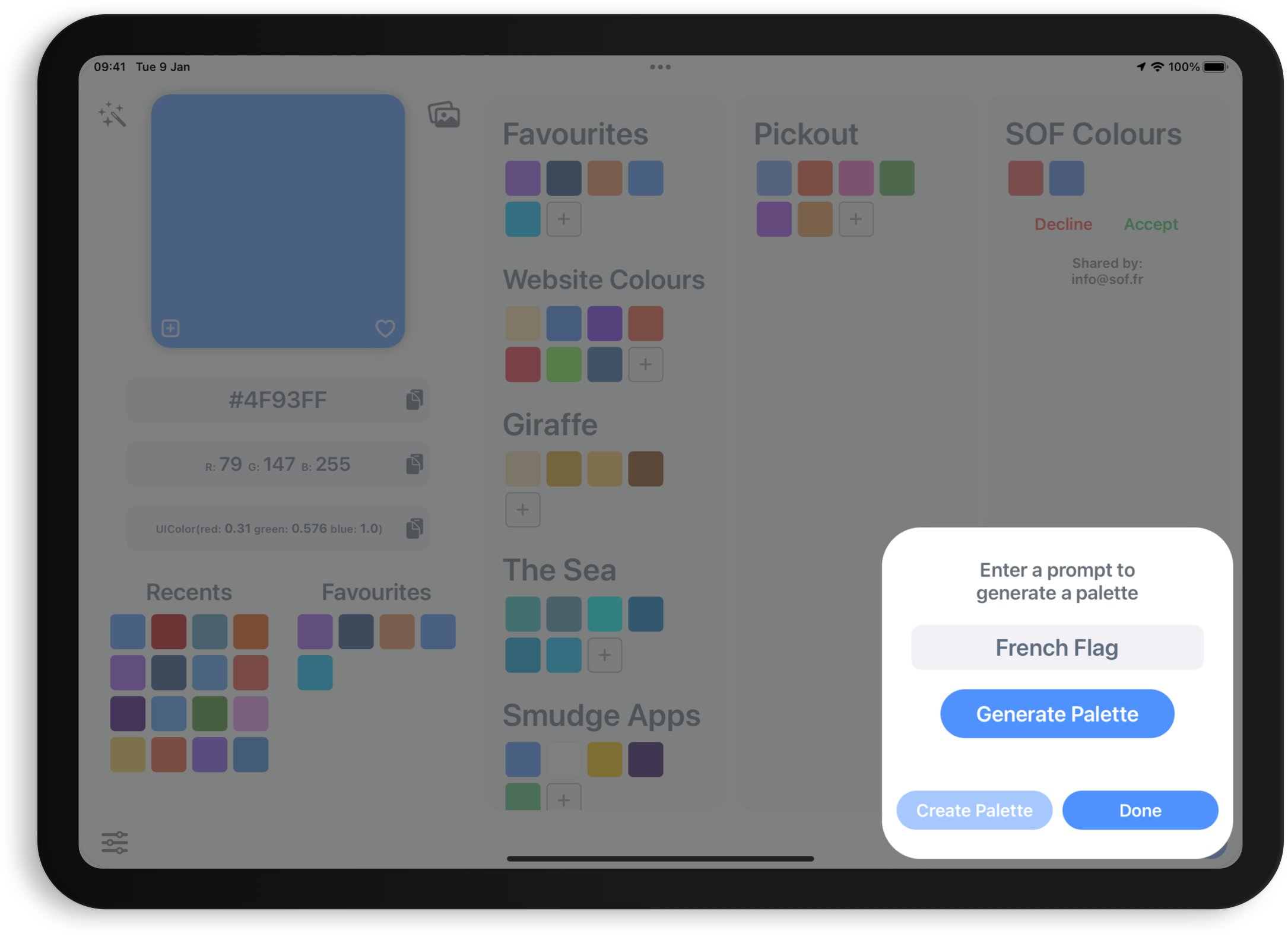Viewport: 1288px width, 937px height.
Task: Pick the dark brown swatch in Giraffe
Action: coord(646,469)
